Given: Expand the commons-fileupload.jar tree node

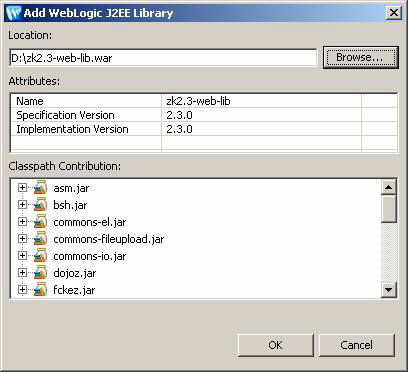Looking at the screenshot, I should (22, 238).
